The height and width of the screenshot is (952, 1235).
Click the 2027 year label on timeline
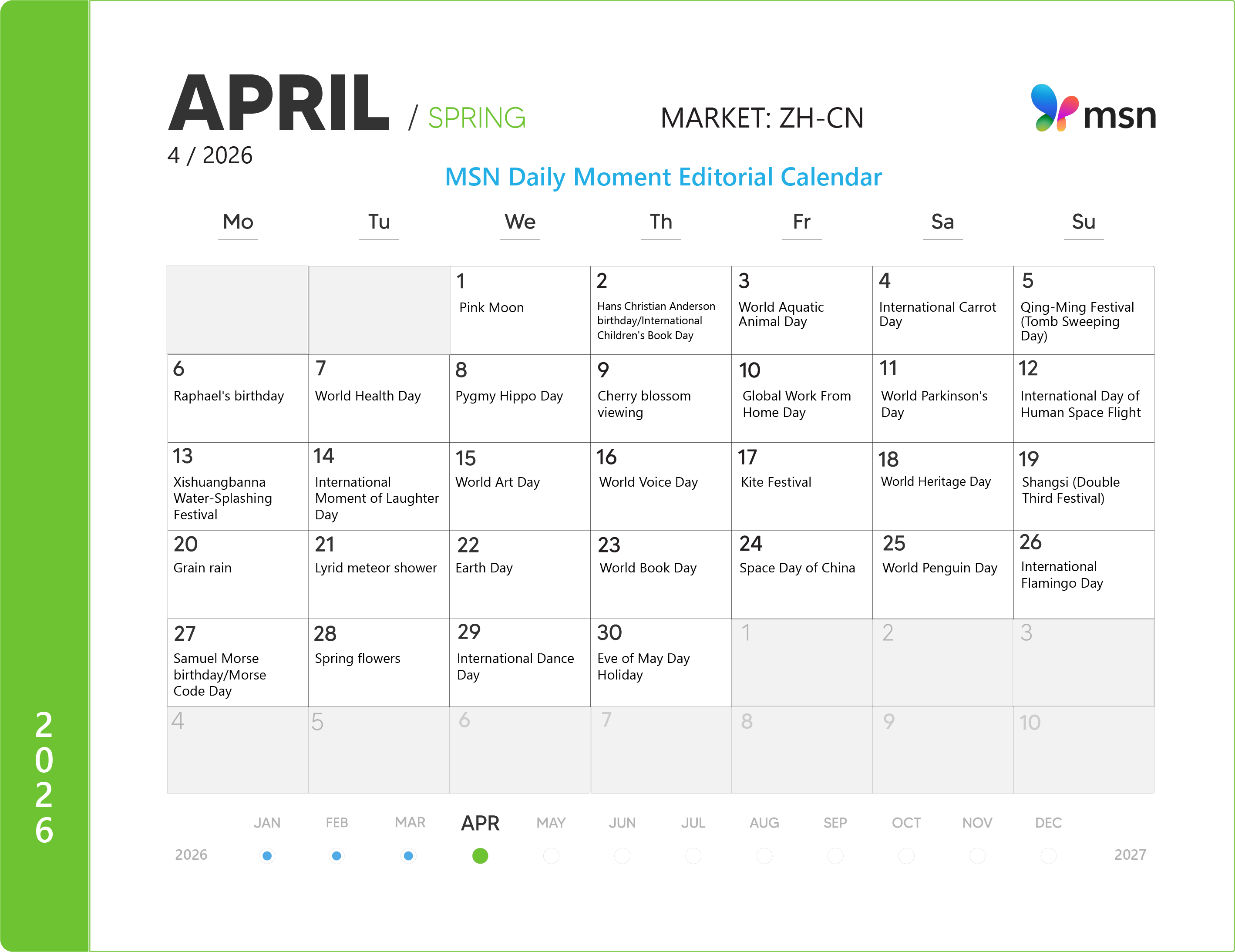pos(1130,854)
